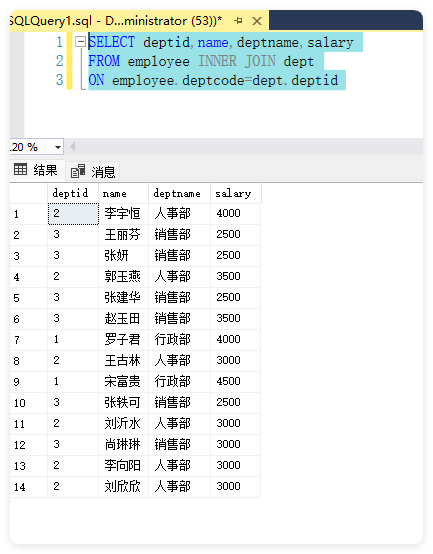Click the name cell 张轶可
Viewport: 433px width, 554px height.
pos(124,403)
